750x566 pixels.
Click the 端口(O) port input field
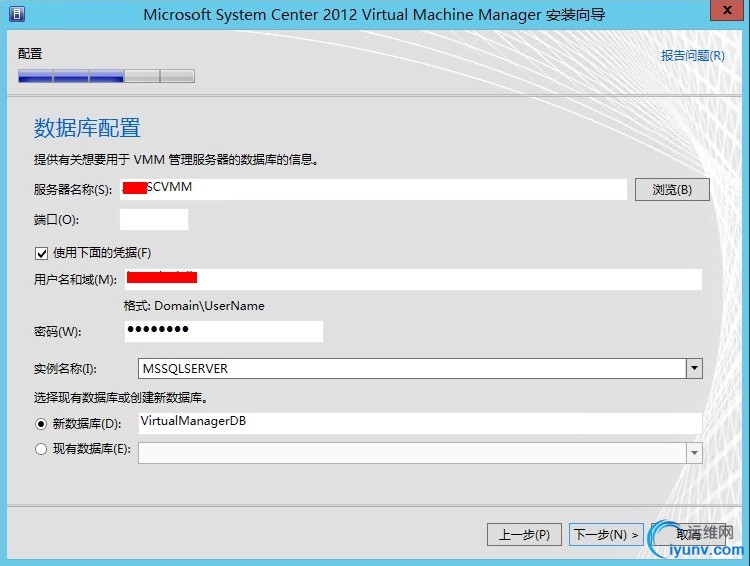click(x=154, y=220)
